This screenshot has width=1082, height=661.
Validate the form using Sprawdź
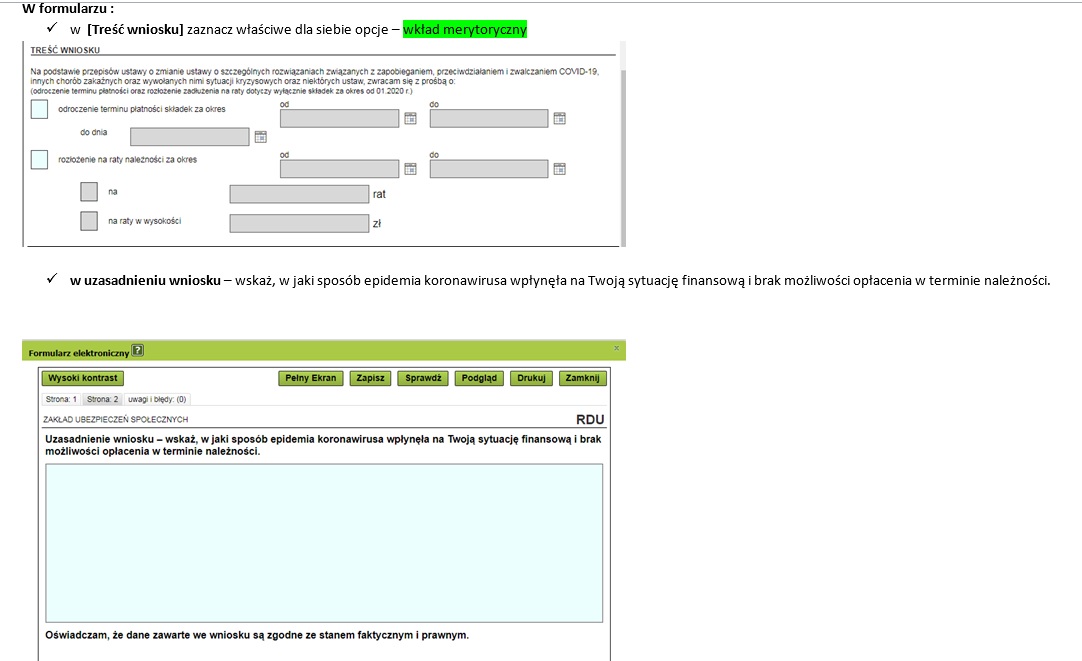[423, 378]
